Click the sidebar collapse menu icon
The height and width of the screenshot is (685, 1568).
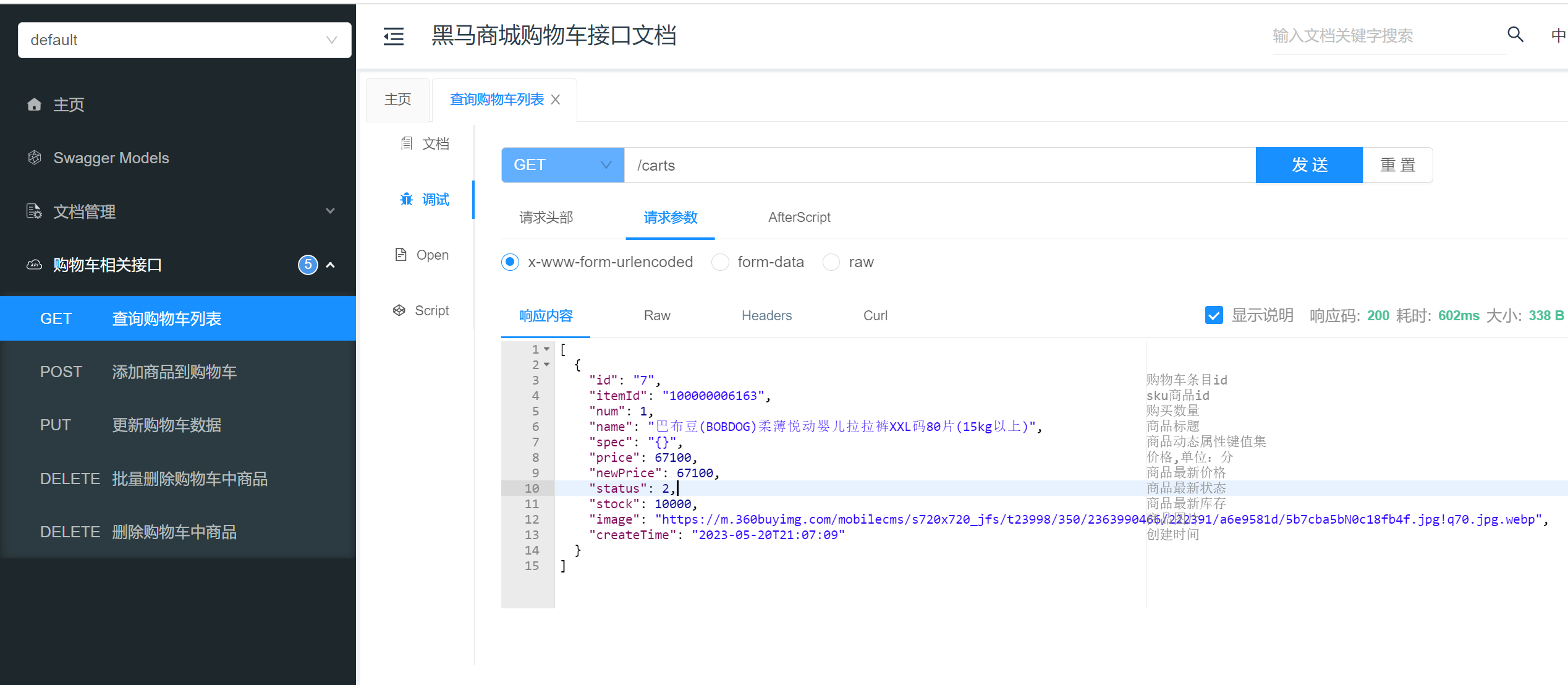(x=393, y=36)
